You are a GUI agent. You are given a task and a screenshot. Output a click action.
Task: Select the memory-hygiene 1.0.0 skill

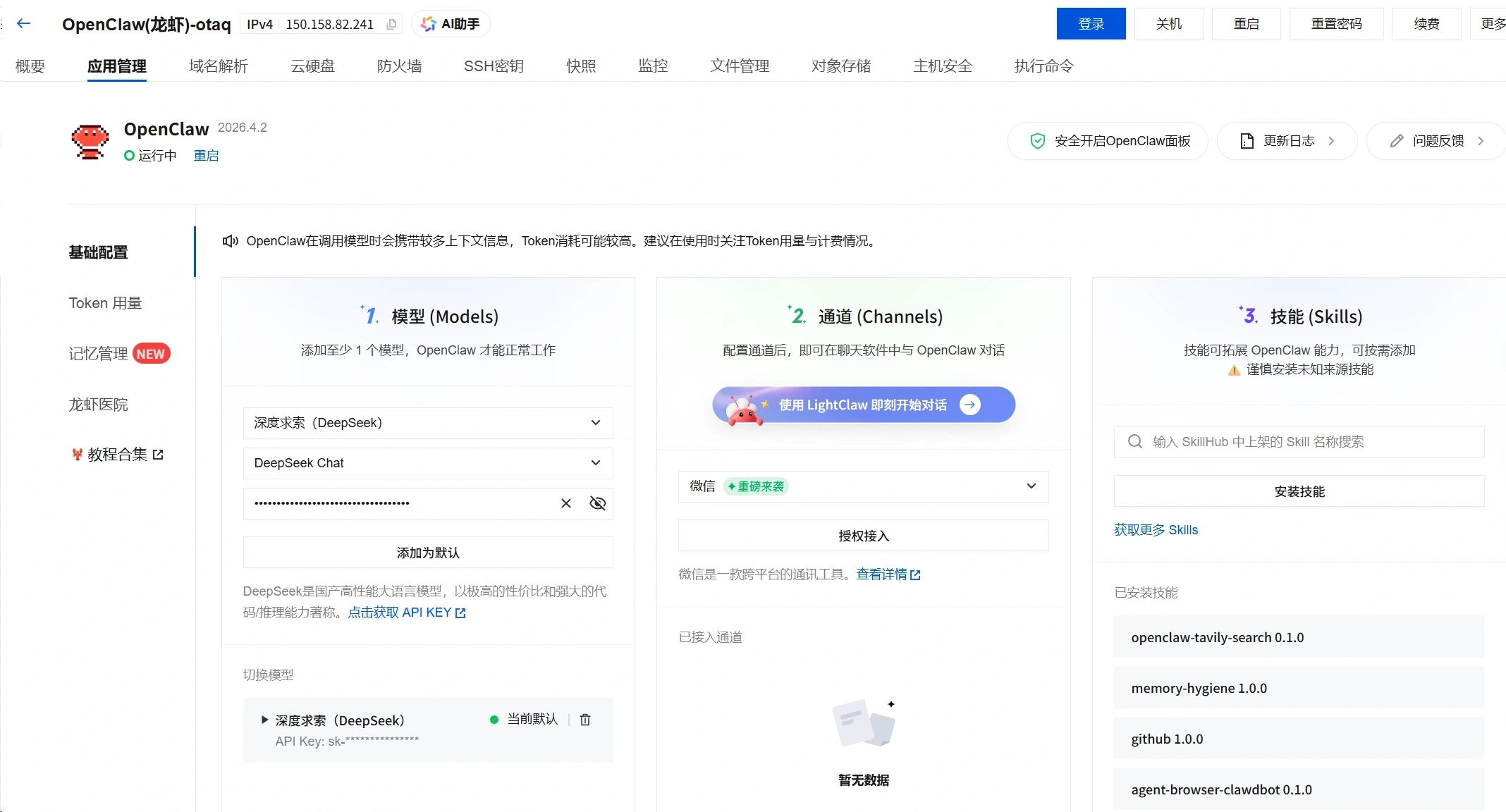tap(1299, 688)
